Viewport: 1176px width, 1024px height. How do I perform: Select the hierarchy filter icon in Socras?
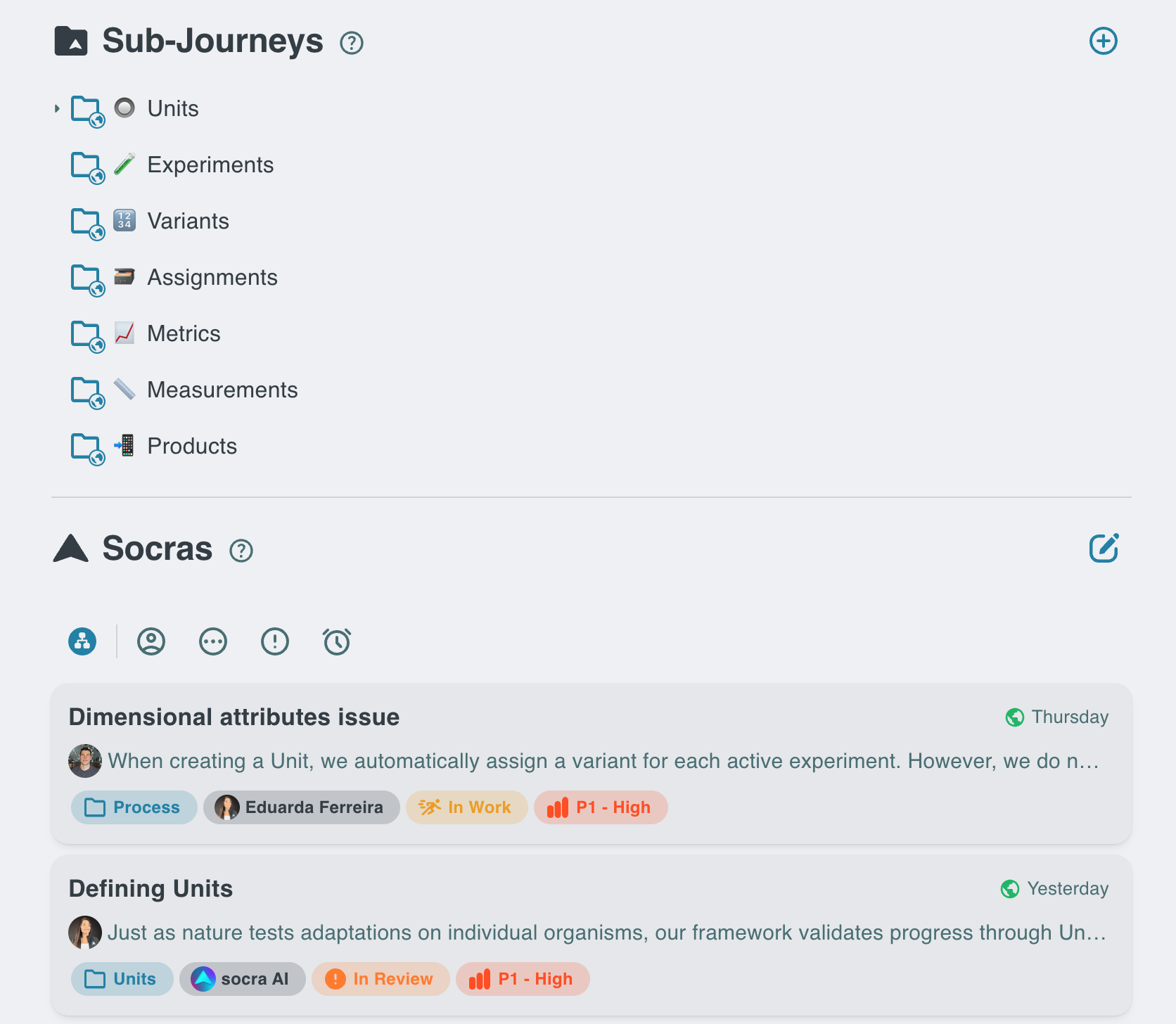tap(82, 641)
